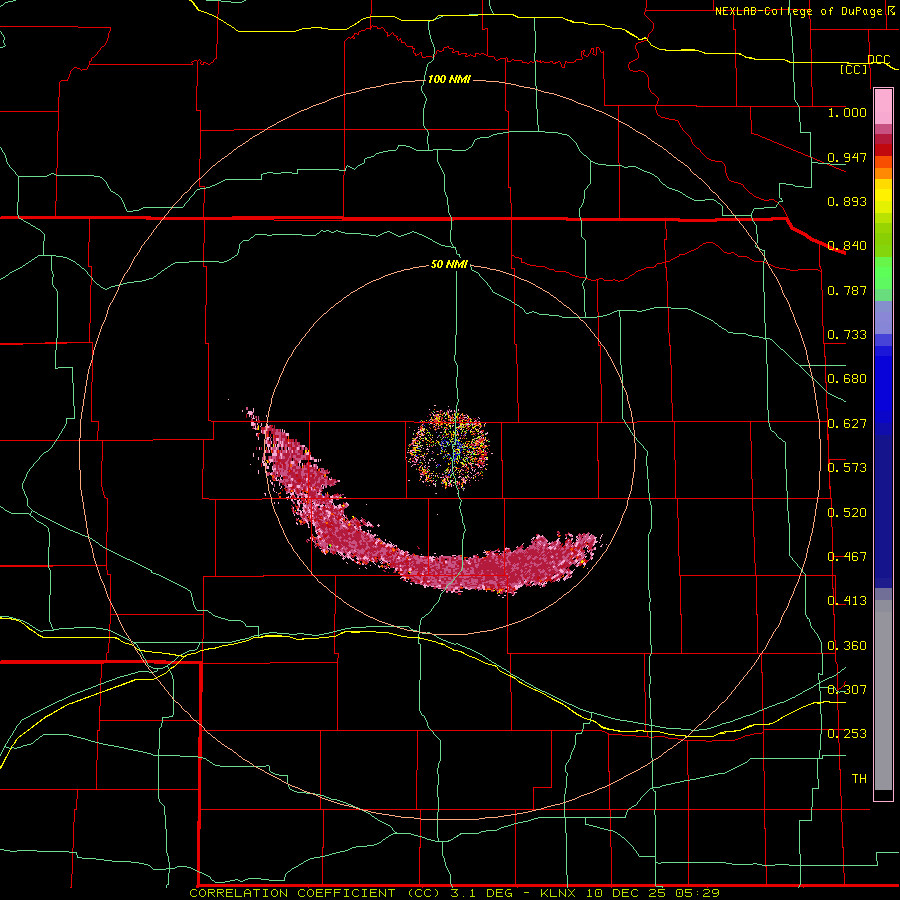Click the 0.413 scale value
The image size is (900, 900).
(847, 601)
